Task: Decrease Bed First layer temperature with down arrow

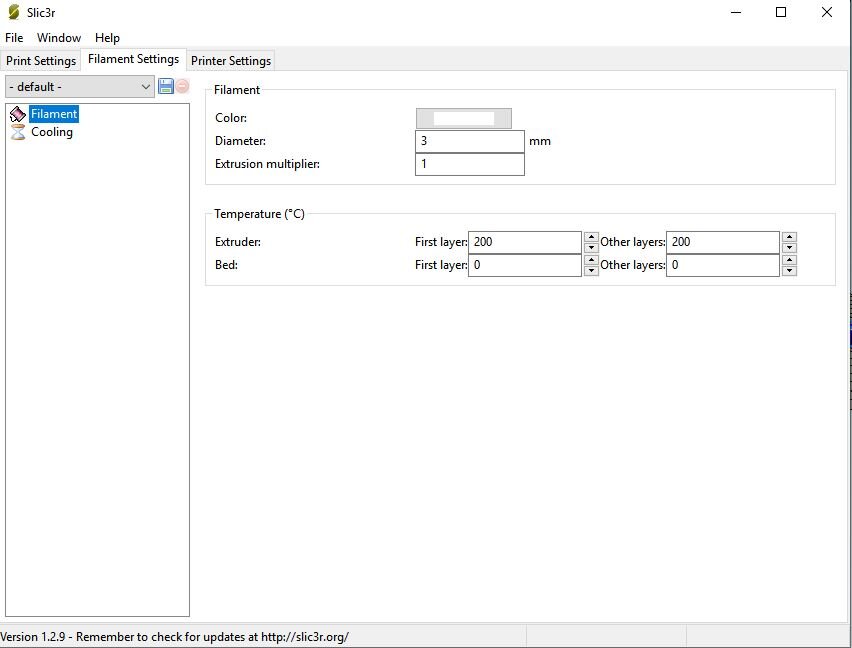Action: (591, 270)
